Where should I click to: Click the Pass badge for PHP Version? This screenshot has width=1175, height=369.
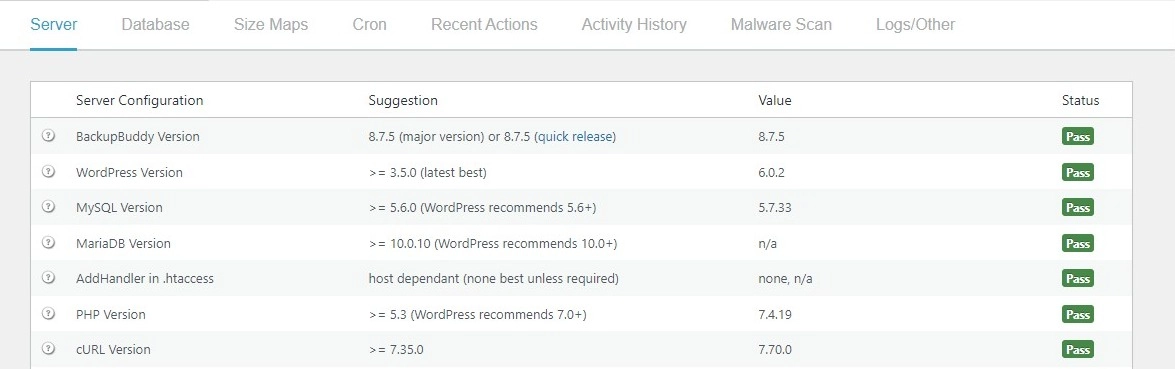pos(1078,314)
